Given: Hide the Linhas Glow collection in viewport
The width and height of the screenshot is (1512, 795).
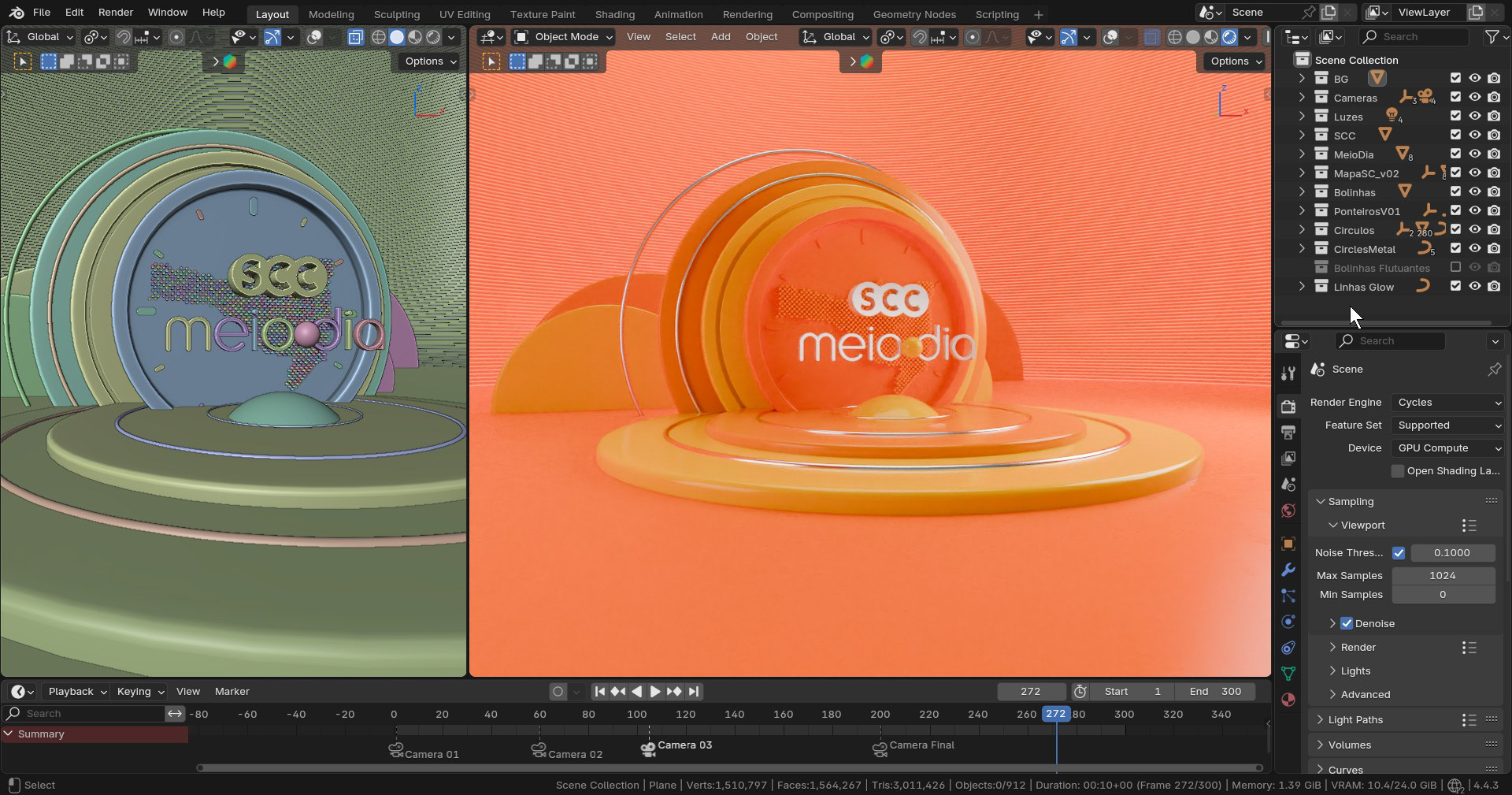Looking at the screenshot, I should [1475, 287].
